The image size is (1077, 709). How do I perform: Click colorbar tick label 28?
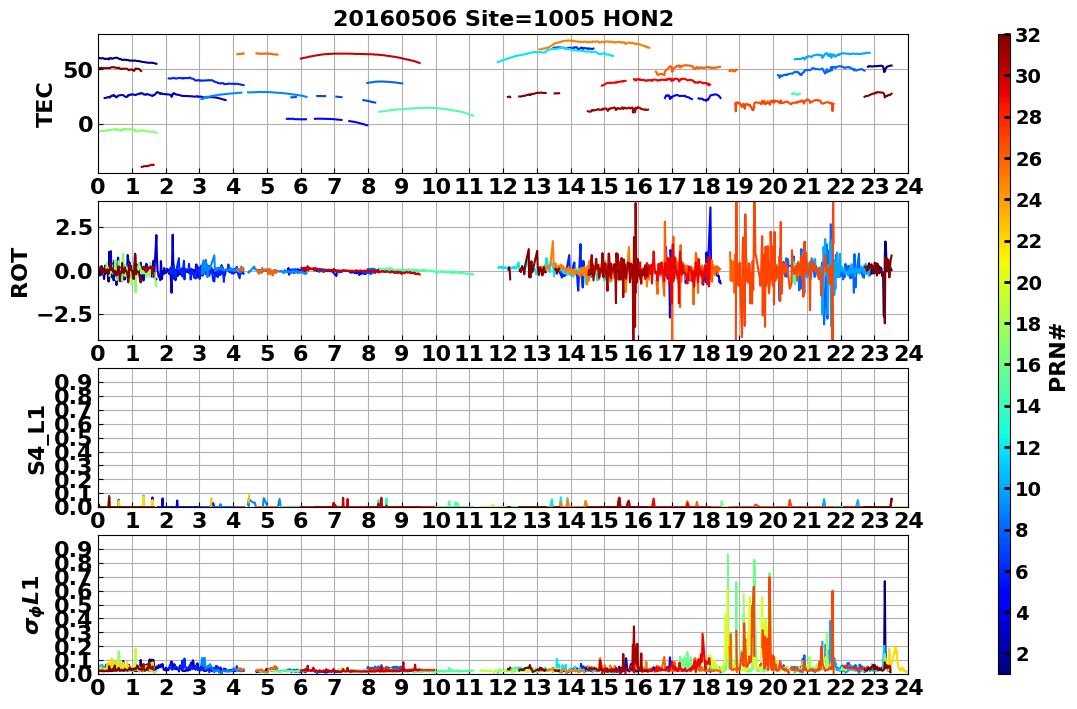point(1028,117)
